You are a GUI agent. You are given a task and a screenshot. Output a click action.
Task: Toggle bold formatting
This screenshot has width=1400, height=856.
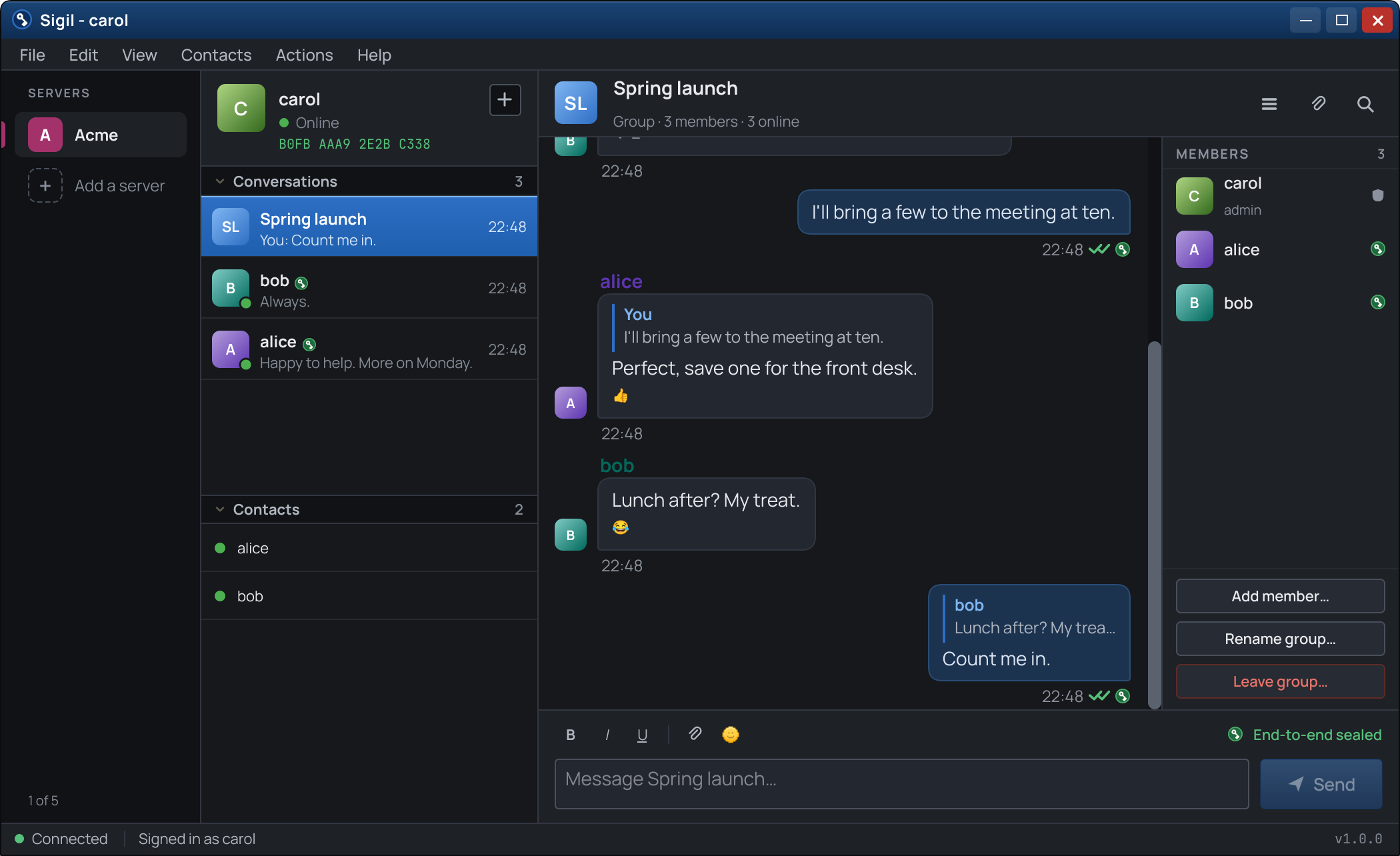pos(571,735)
